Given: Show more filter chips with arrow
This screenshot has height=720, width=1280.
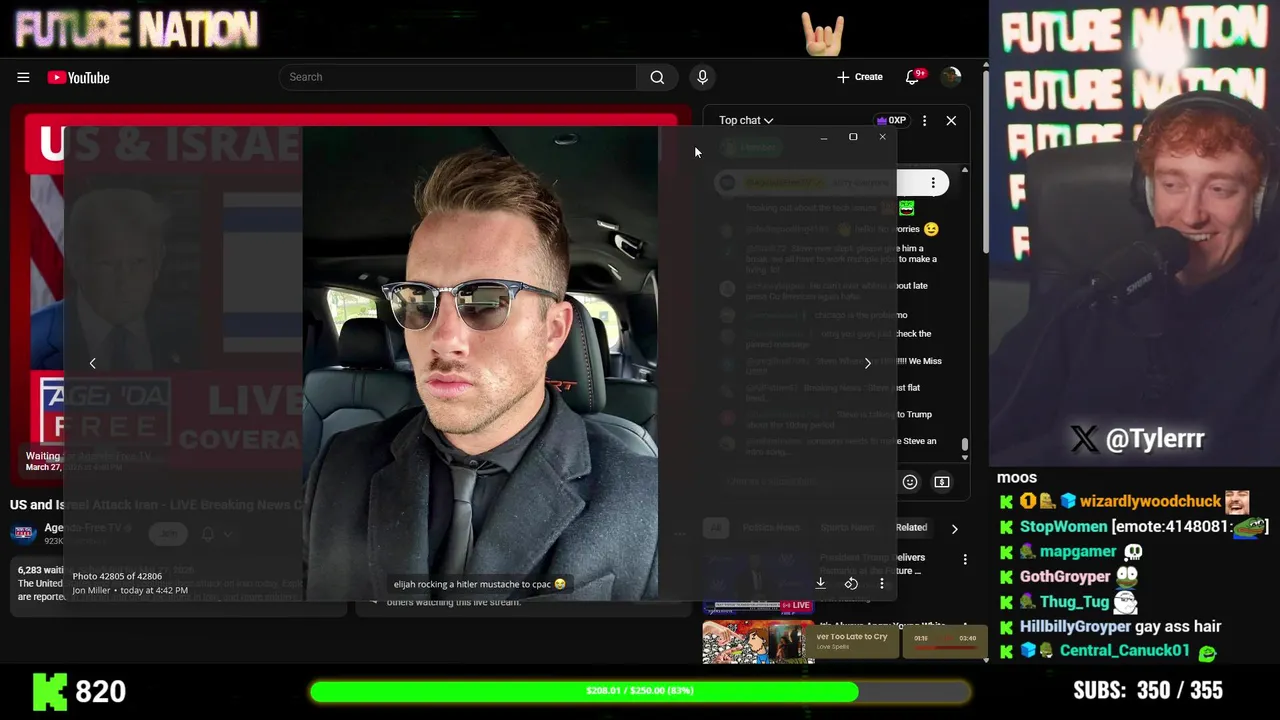Looking at the screenshot, I should point(954,528).
